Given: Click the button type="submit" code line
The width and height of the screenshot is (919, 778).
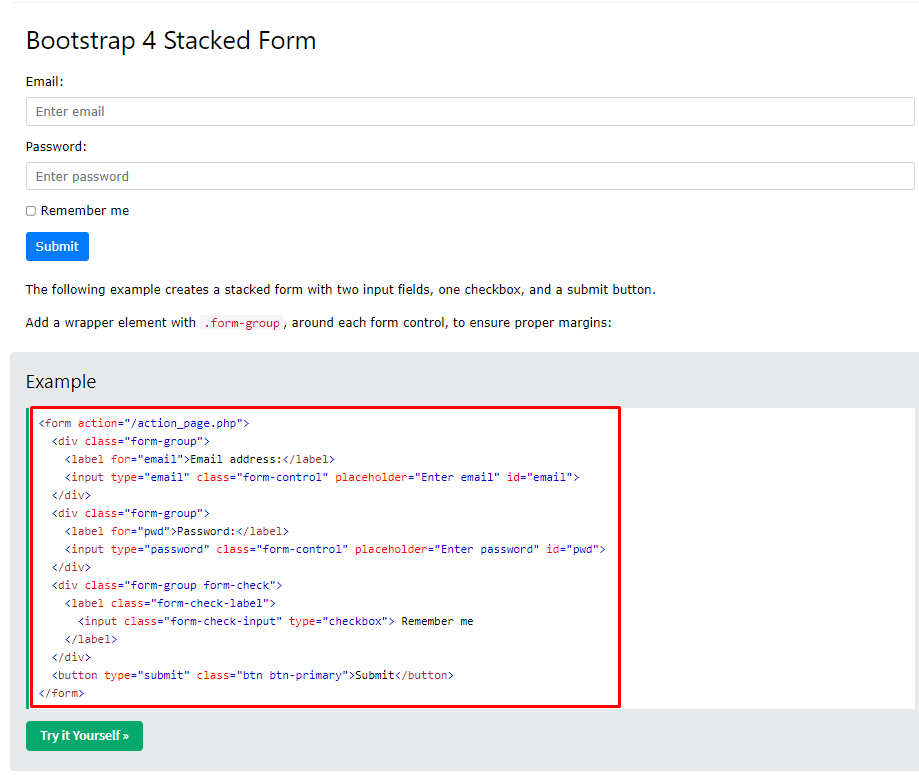Looking at the screenshot, I should coord(253,675).
